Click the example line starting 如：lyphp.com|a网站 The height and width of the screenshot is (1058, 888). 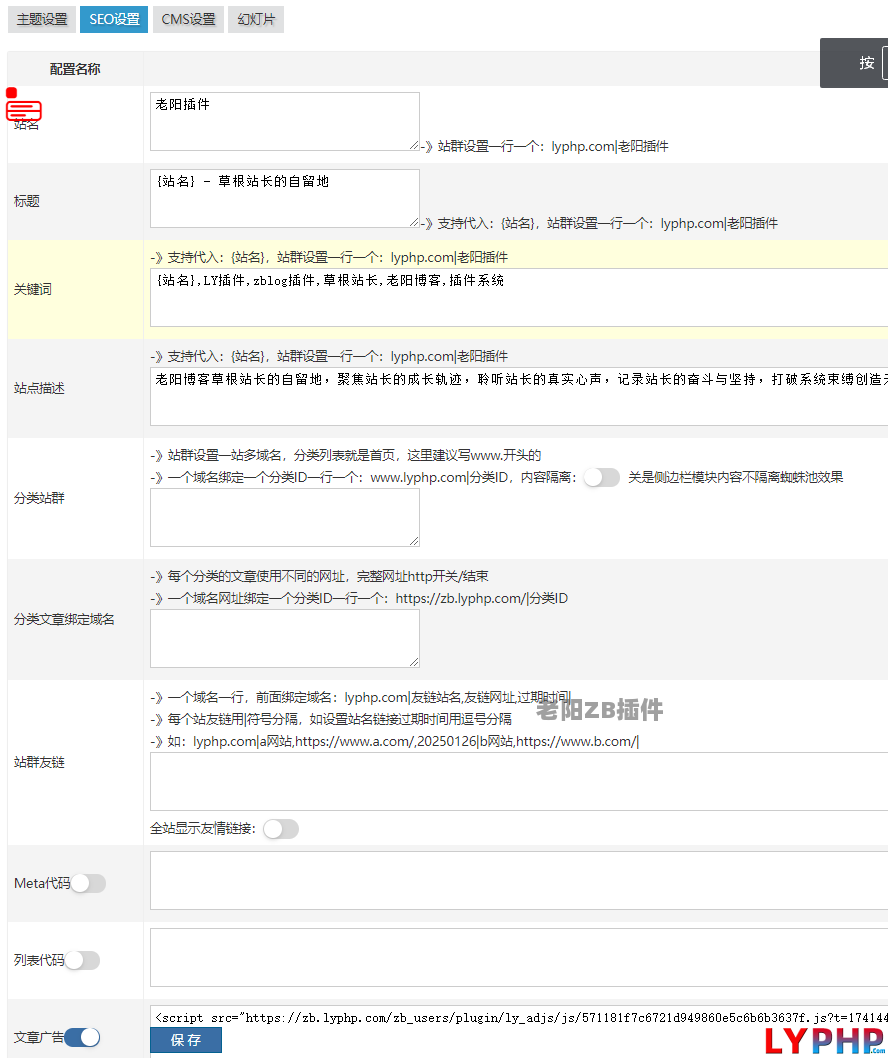(395, 742)
